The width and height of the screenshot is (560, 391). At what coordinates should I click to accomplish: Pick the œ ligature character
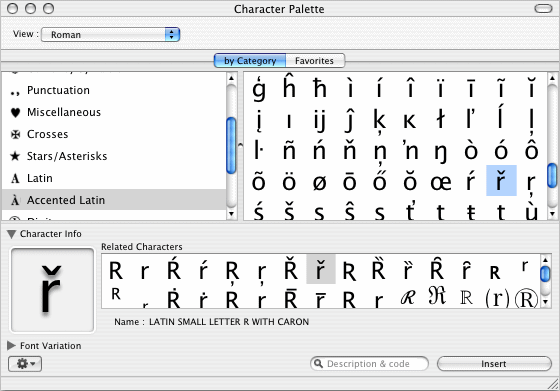(440, 182)
